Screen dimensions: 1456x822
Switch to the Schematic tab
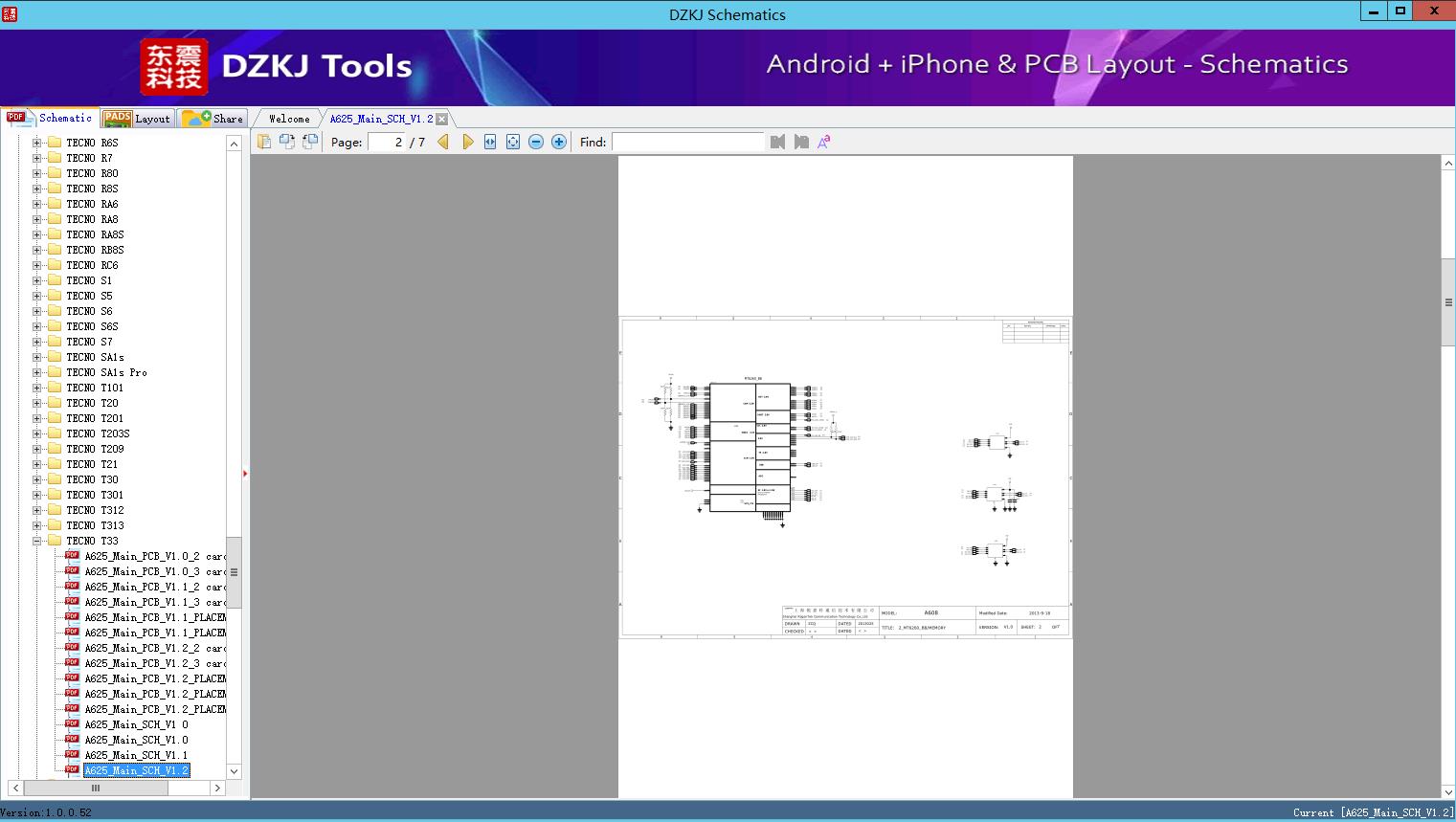(x=50, y=118)
